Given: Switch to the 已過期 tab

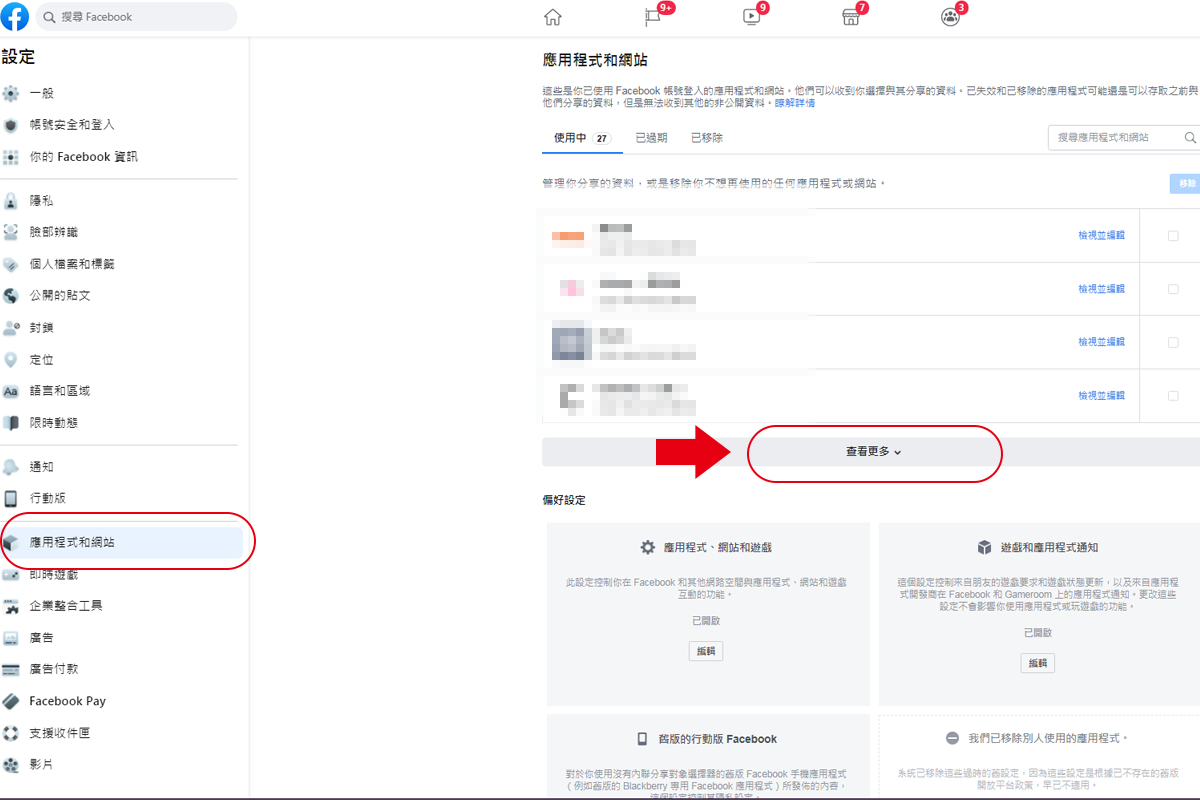Looking at the screenshot, I should pos(651,138).
